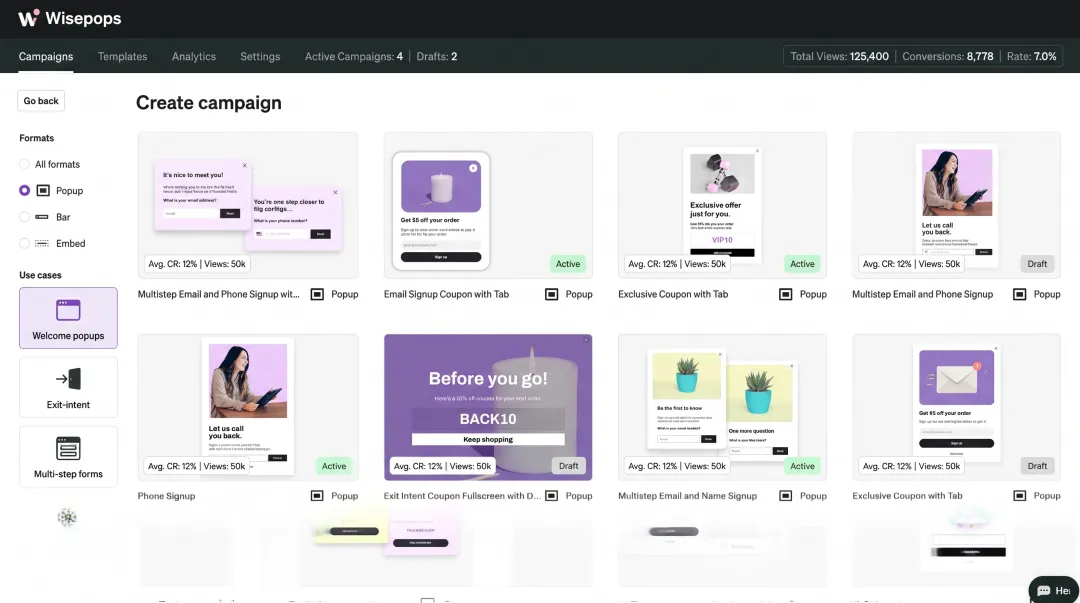Screen dimensions: 1080x603
Task: Click Avg. CR stat on Phone Signup card
Action: click(196, 466)
